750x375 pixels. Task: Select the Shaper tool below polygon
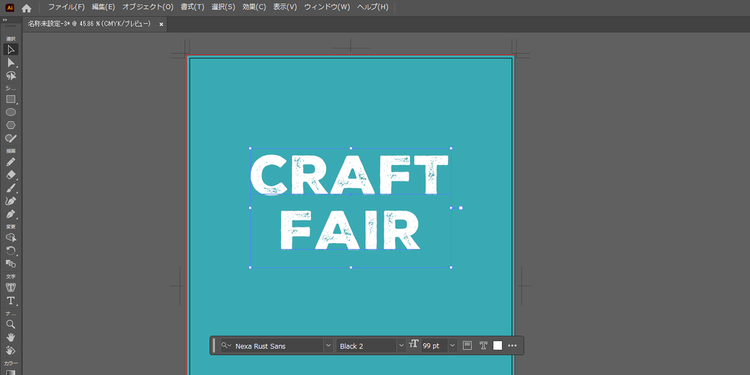pyautogui.click(x=11, y=138)
